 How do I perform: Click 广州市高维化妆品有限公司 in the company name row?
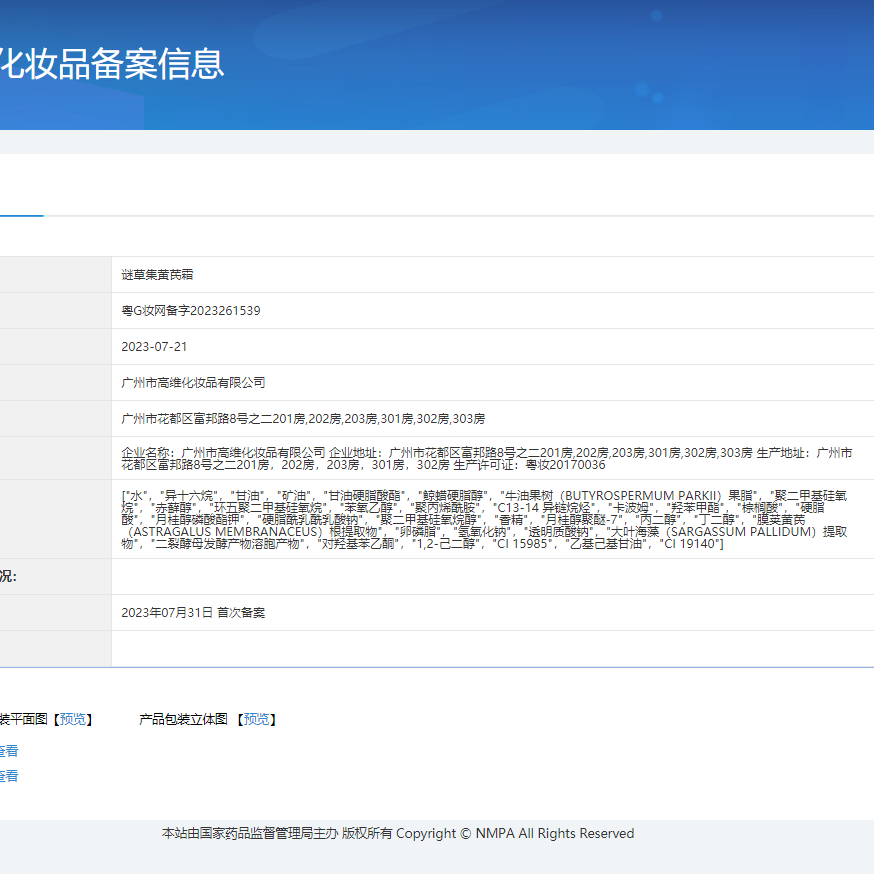pos(193,383)
